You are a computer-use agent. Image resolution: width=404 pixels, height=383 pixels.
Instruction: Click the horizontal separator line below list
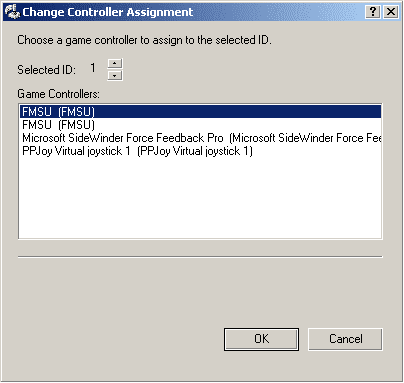(200, 257)
